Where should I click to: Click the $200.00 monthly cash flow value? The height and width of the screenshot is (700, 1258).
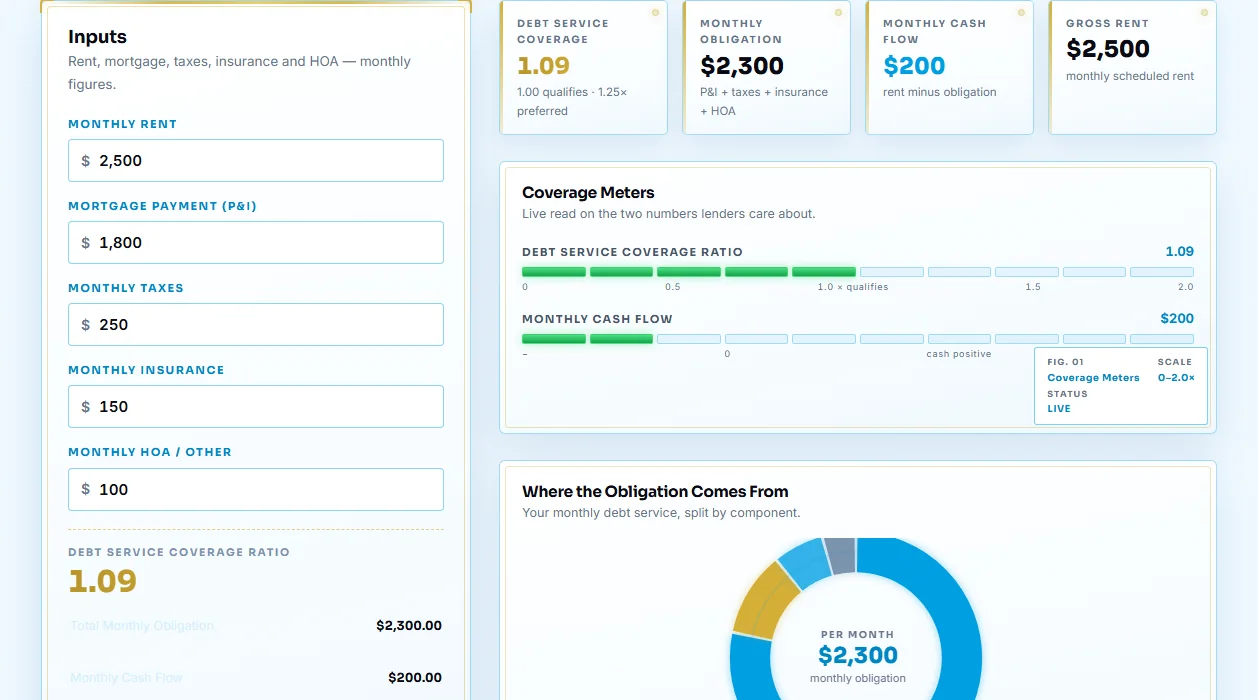(x=415, y=678)
